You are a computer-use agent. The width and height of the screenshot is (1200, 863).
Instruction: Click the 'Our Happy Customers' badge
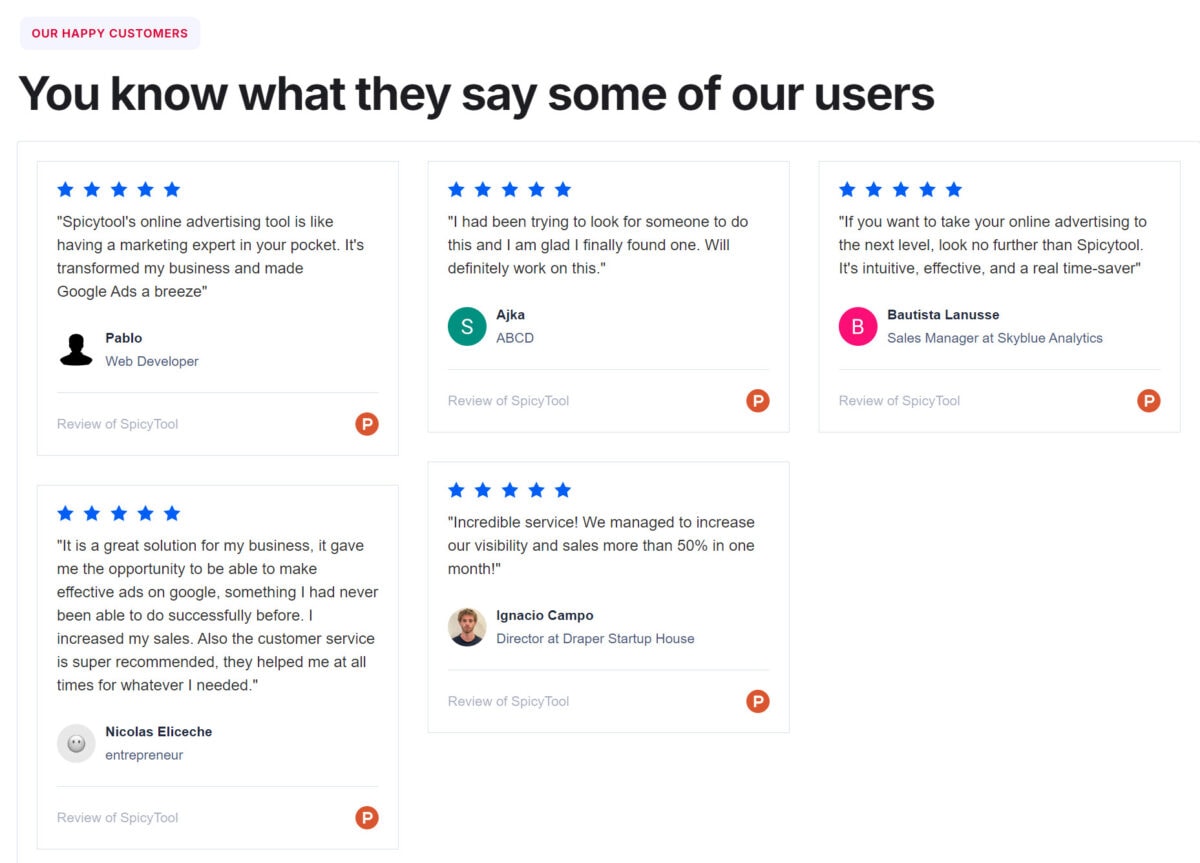pyautogui.click(x=110, y=33)
